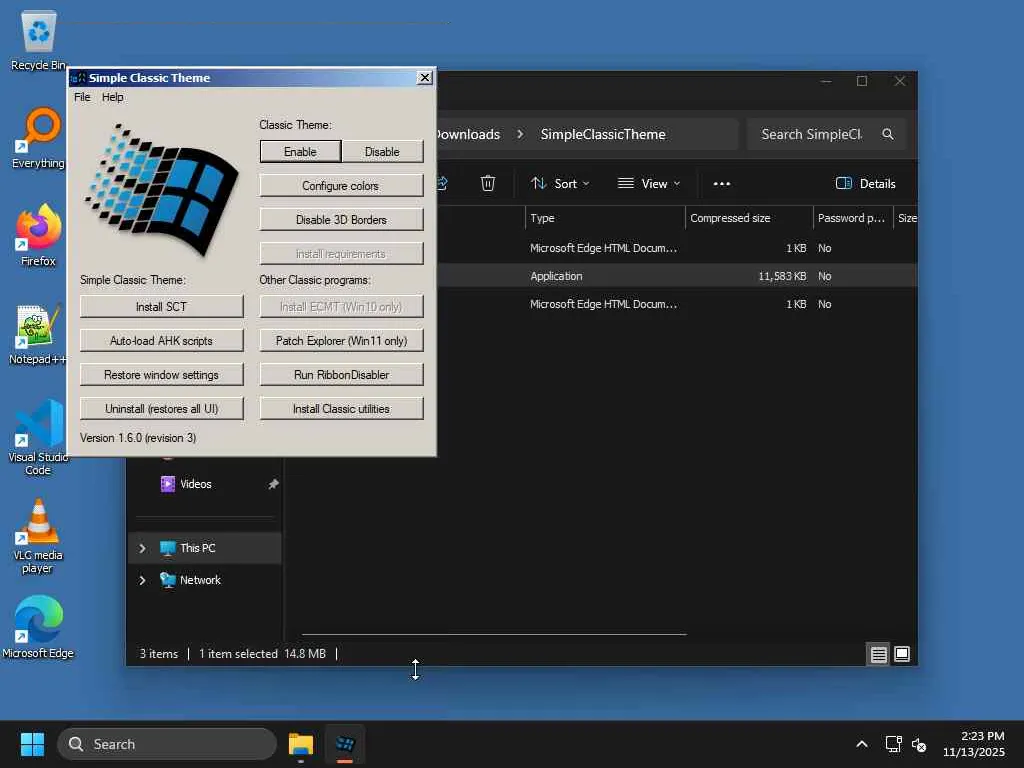Open the Sort dropdown
Screen dimensions: 1024x768
(x=560, y=184)
